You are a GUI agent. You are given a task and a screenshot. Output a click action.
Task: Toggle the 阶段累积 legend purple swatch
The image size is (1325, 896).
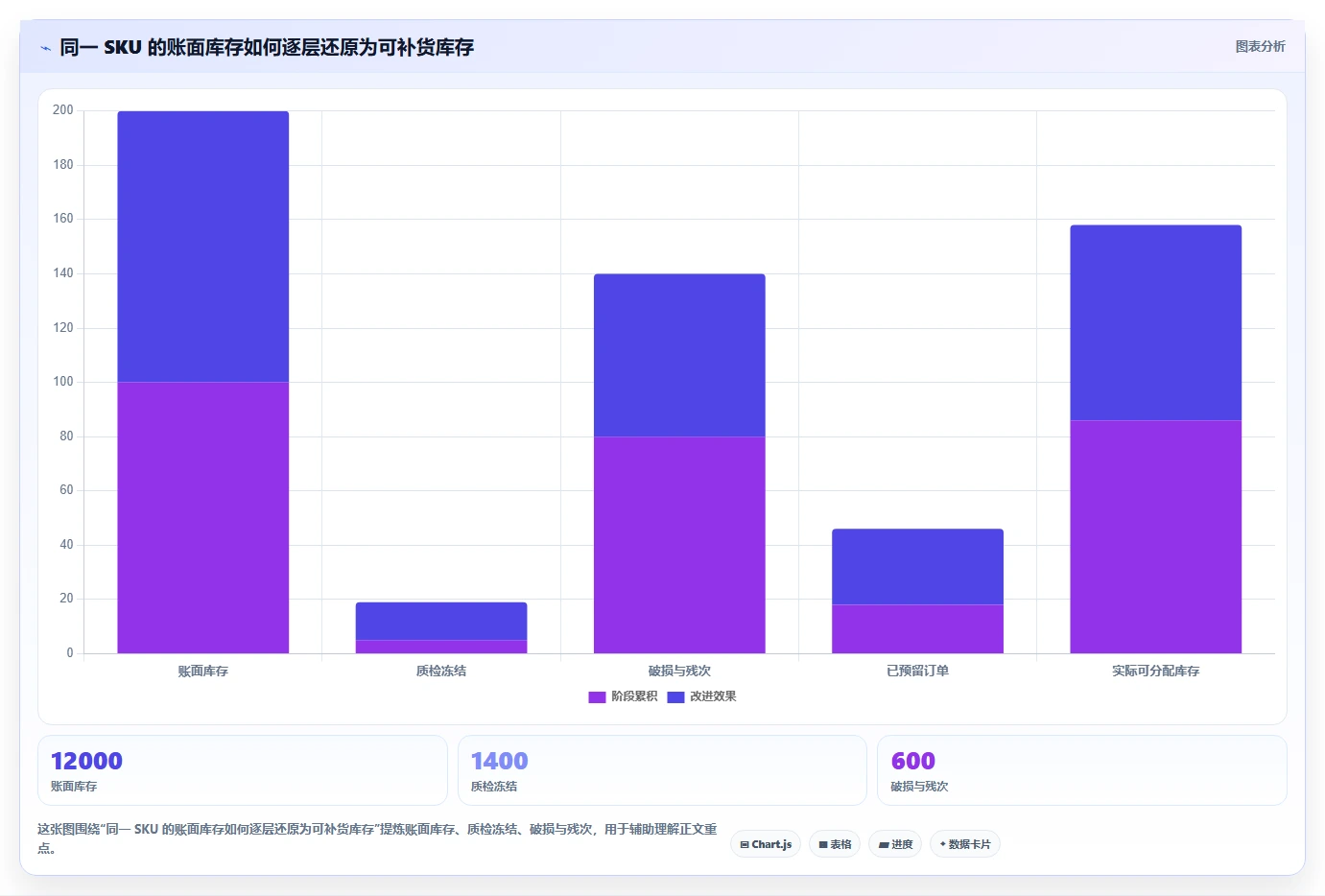click(597, 696)
